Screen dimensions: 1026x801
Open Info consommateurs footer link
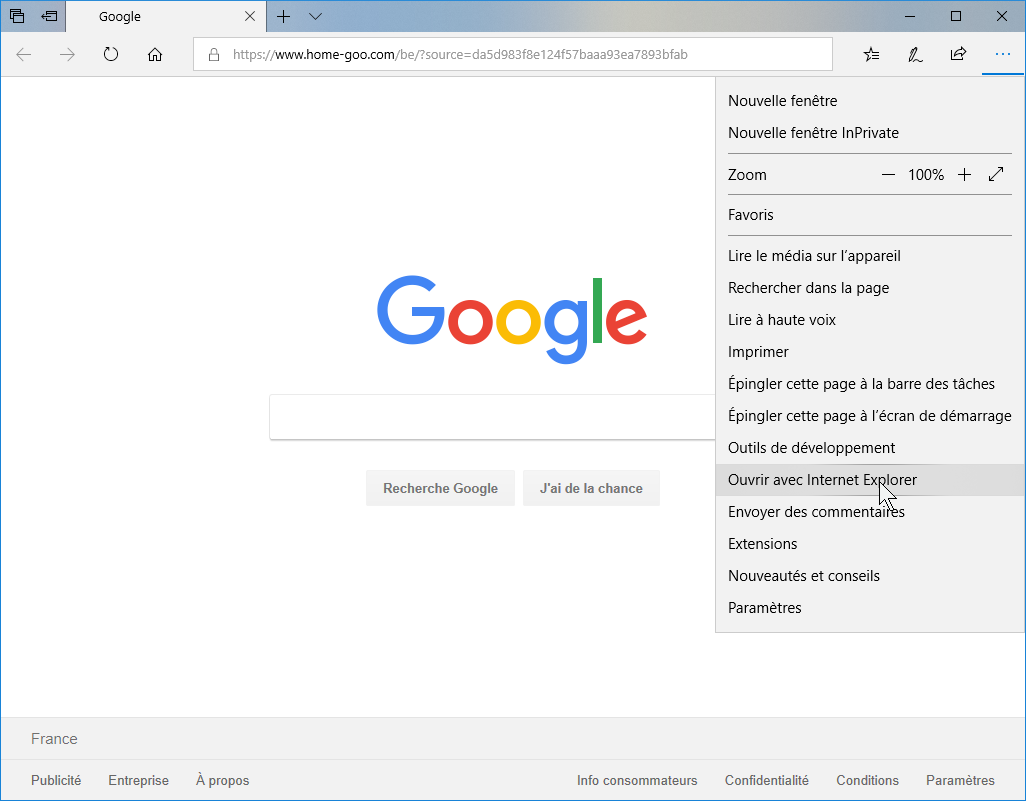click(637, 781)
